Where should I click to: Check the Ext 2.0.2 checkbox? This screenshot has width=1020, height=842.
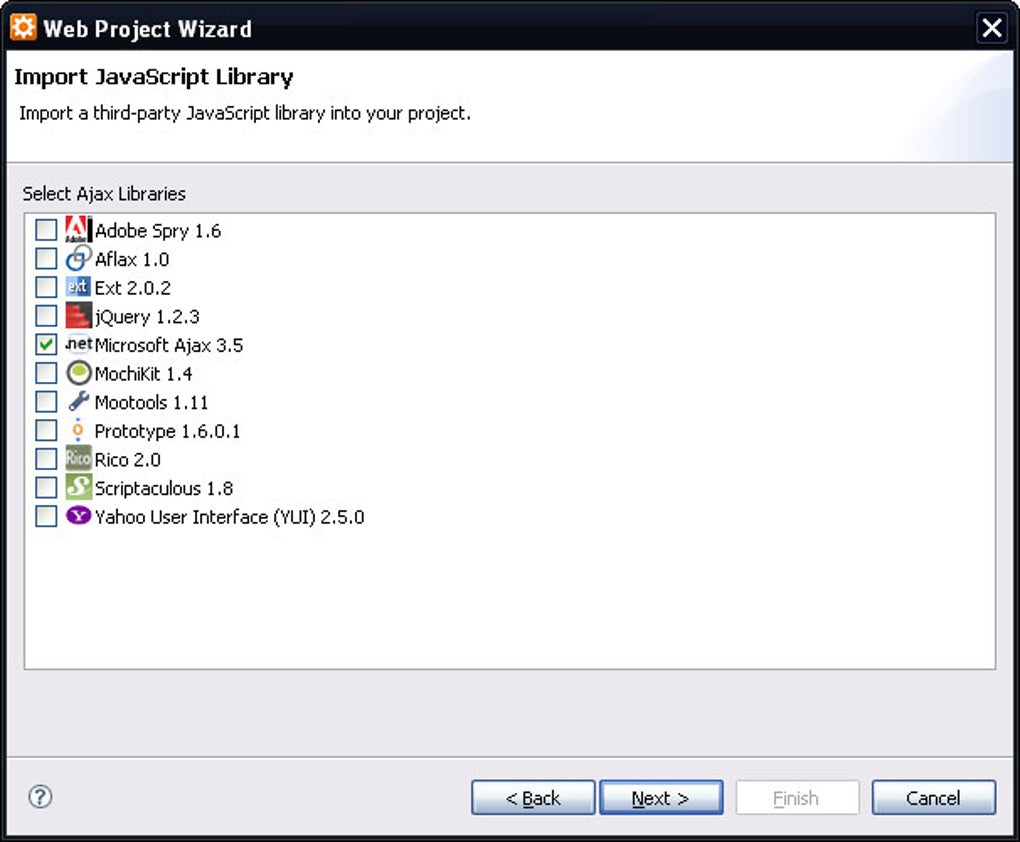pos(46,287)
